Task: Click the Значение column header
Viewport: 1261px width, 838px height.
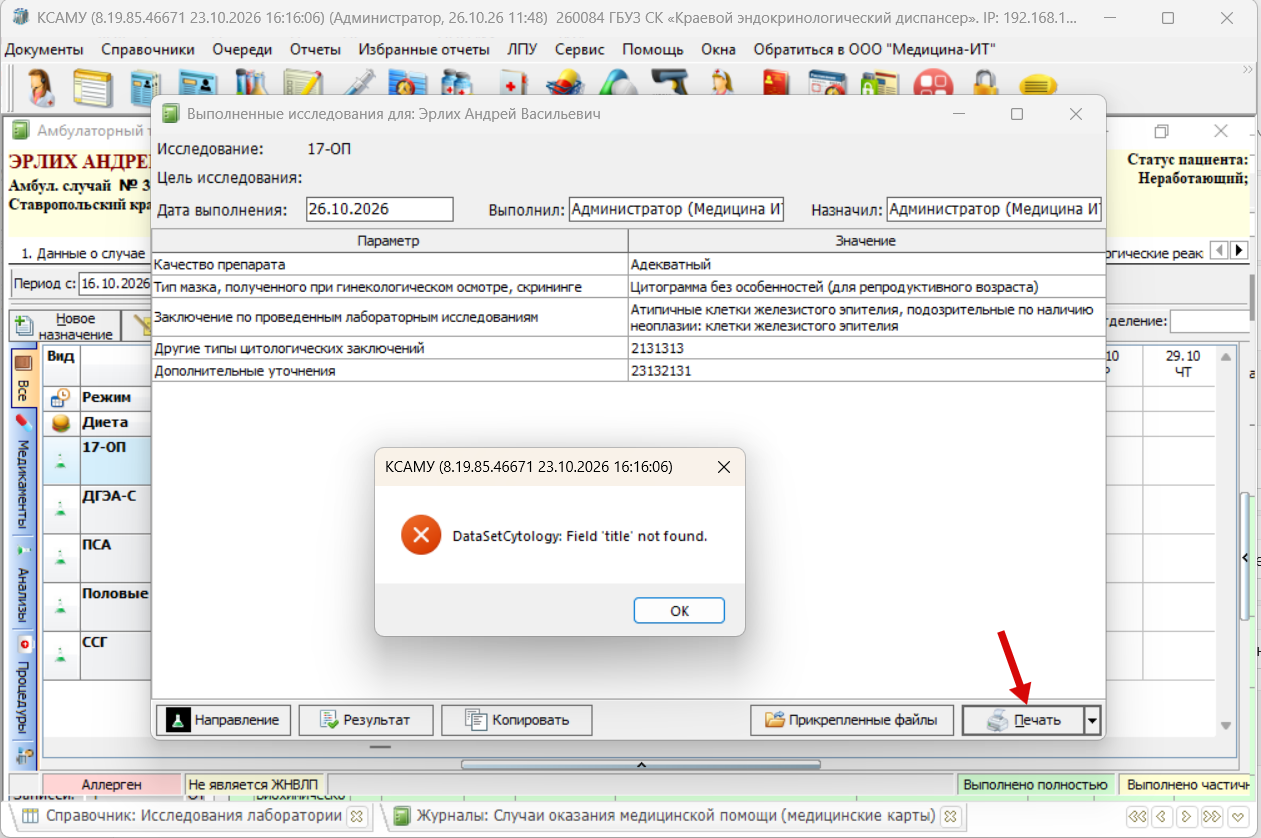Action: [x=866, y=241]
